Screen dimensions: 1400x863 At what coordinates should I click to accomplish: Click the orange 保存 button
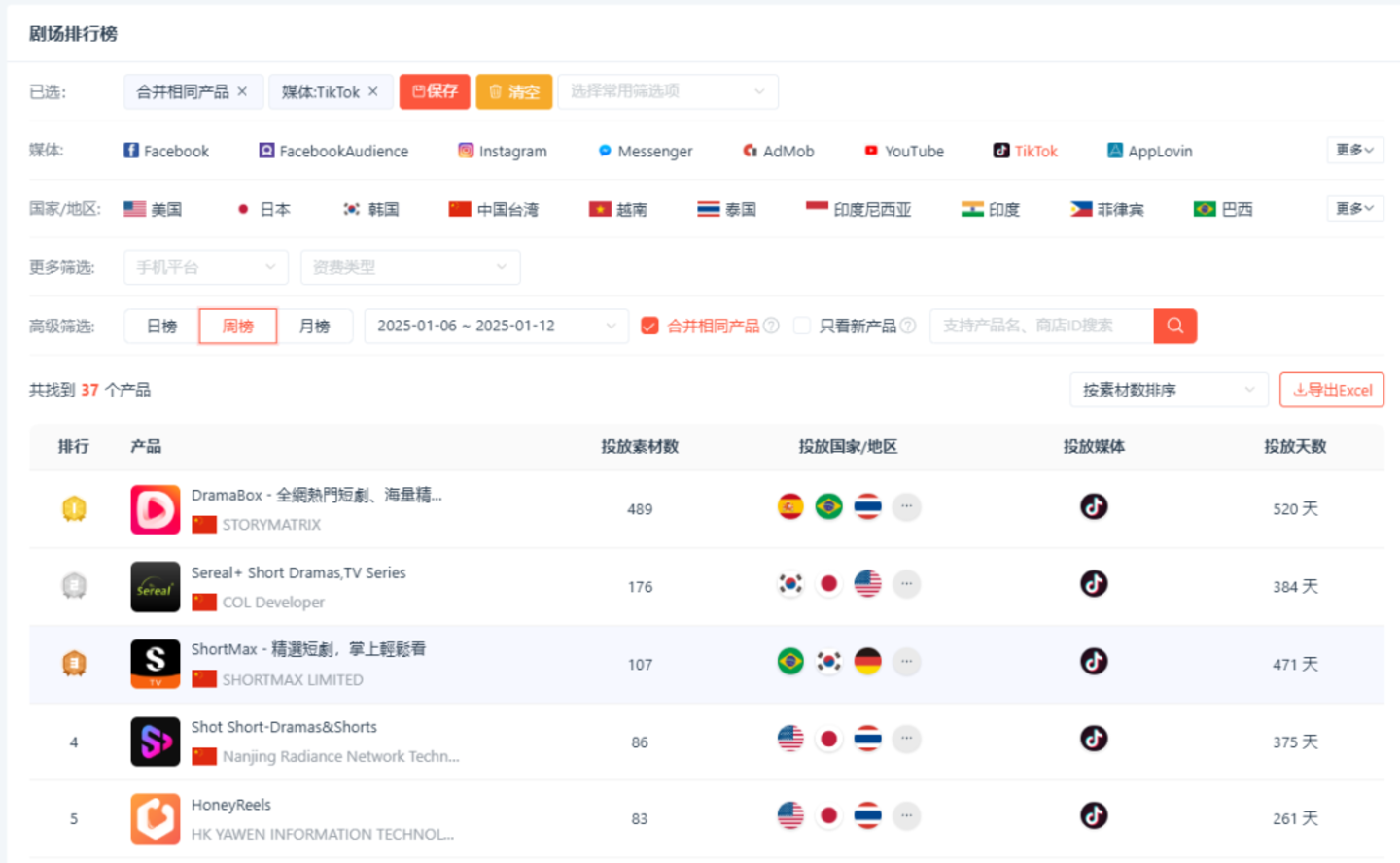point(435,91)
